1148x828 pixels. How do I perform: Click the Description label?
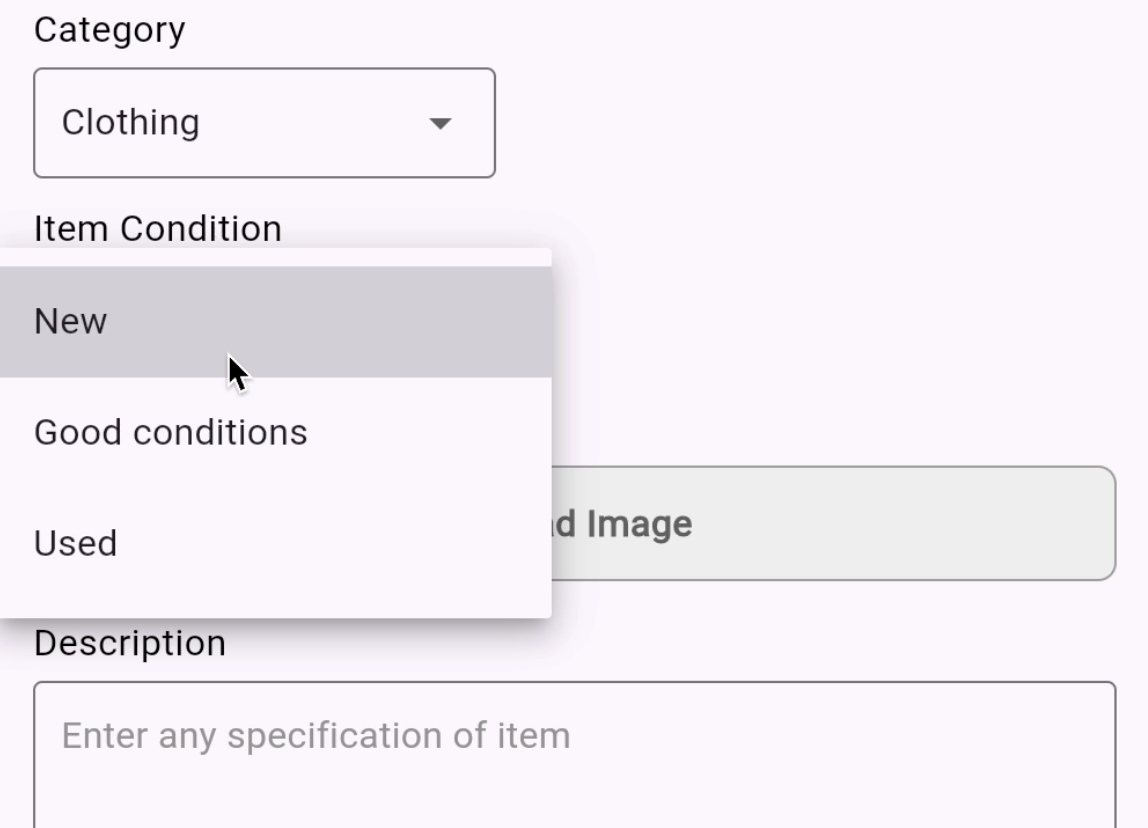tap(131, 642)
